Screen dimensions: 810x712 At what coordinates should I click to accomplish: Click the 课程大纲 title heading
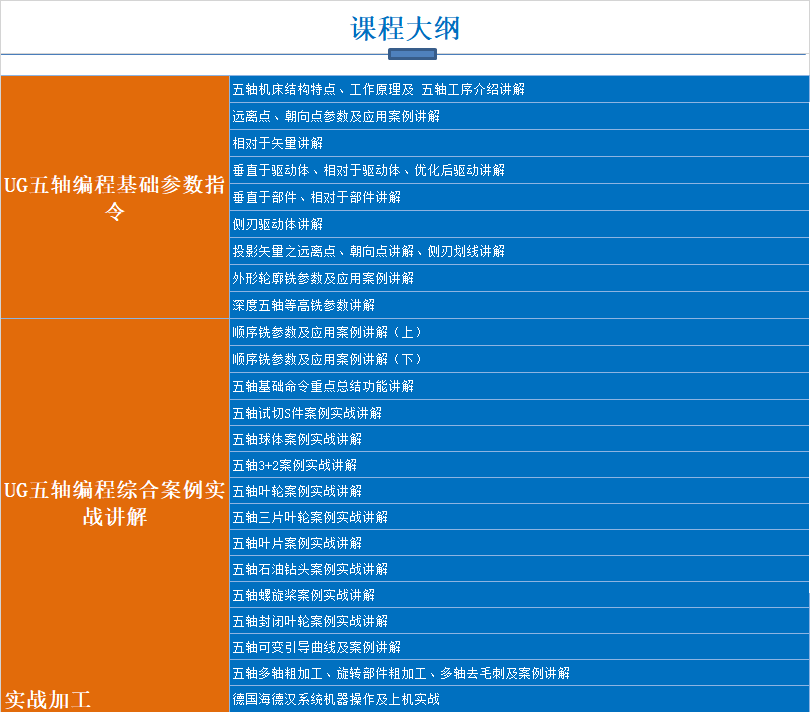tap(404, 28)
